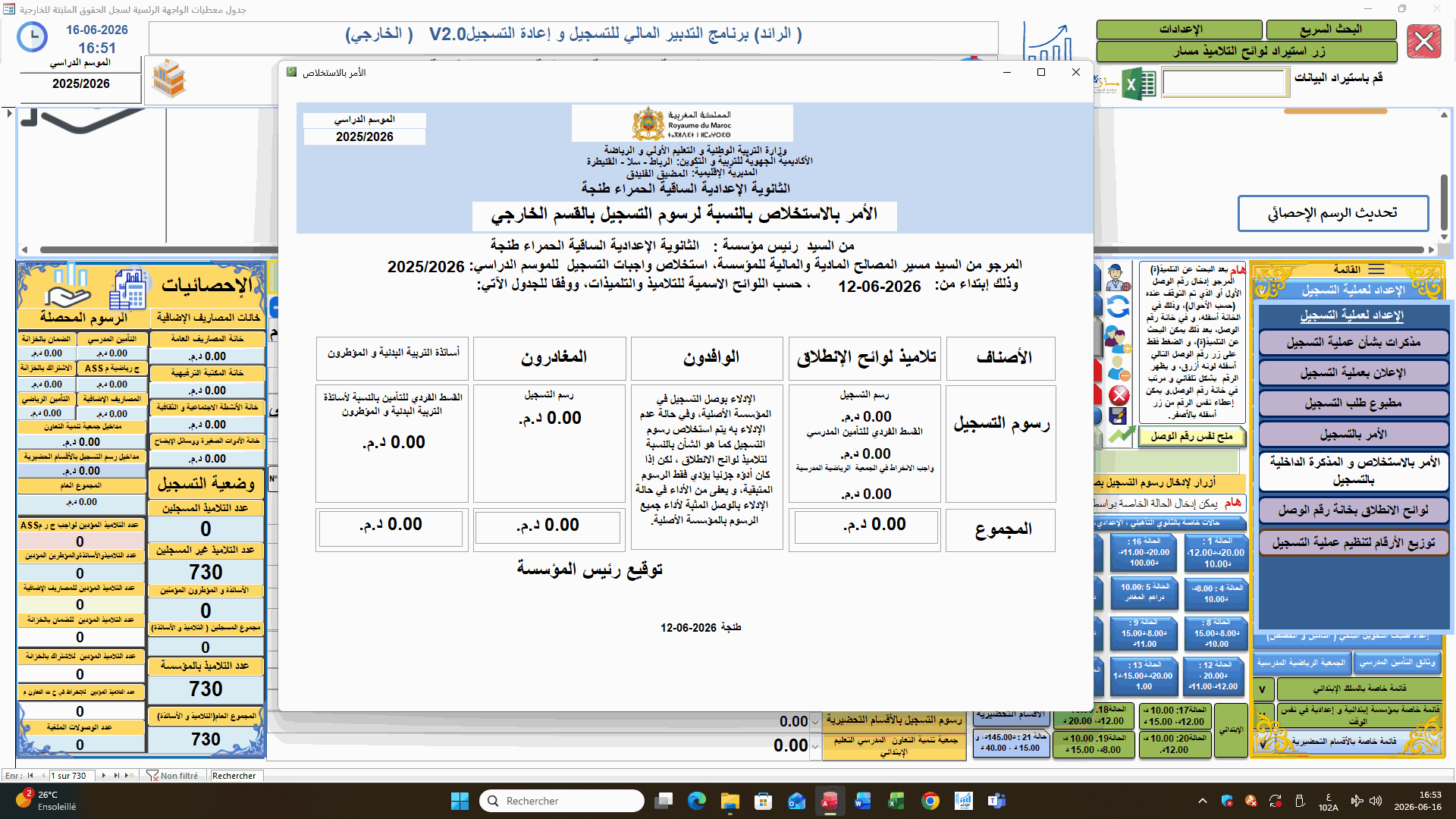This screenshot has height=819, width=1456.
Task: Click الحالة 1 fee preset button
Action: [x=1216, y=553]
